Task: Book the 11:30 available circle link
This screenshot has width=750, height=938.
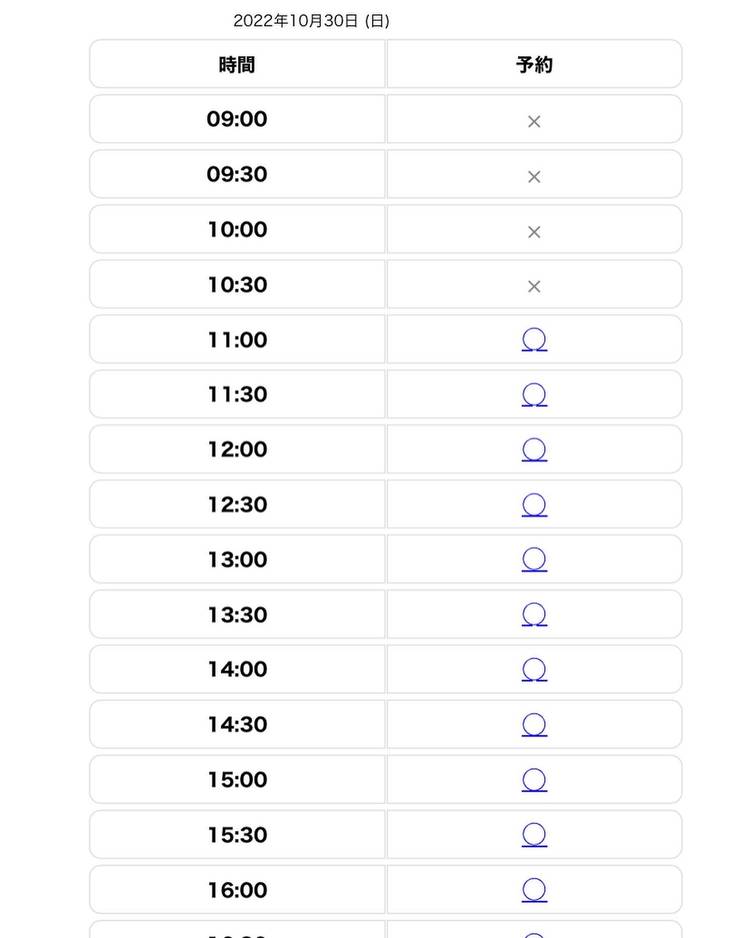Action: tap(534, 395)
